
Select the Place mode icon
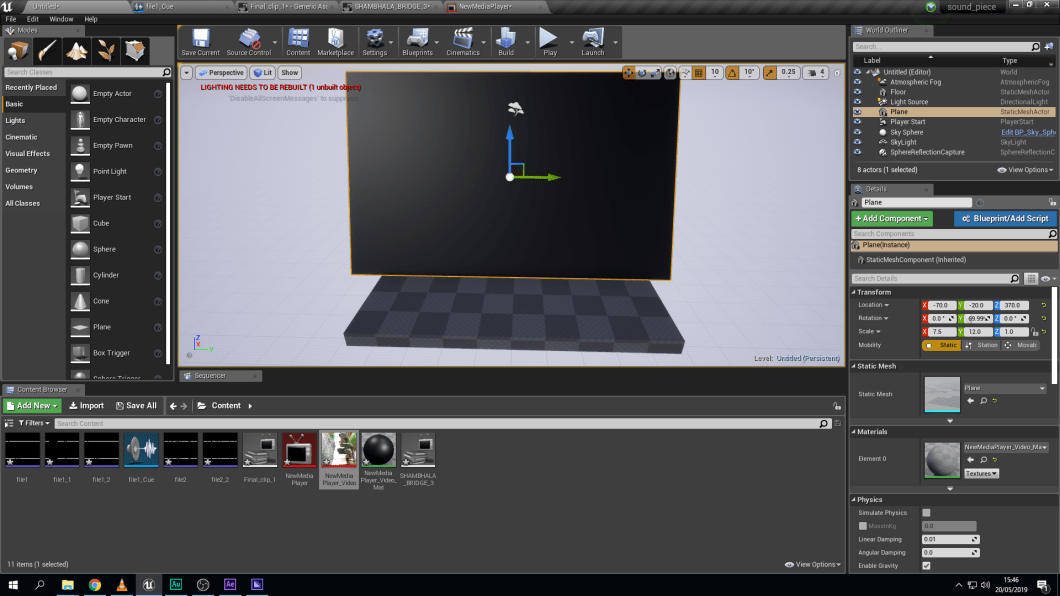pyautogui.click(x=18, y=51)
